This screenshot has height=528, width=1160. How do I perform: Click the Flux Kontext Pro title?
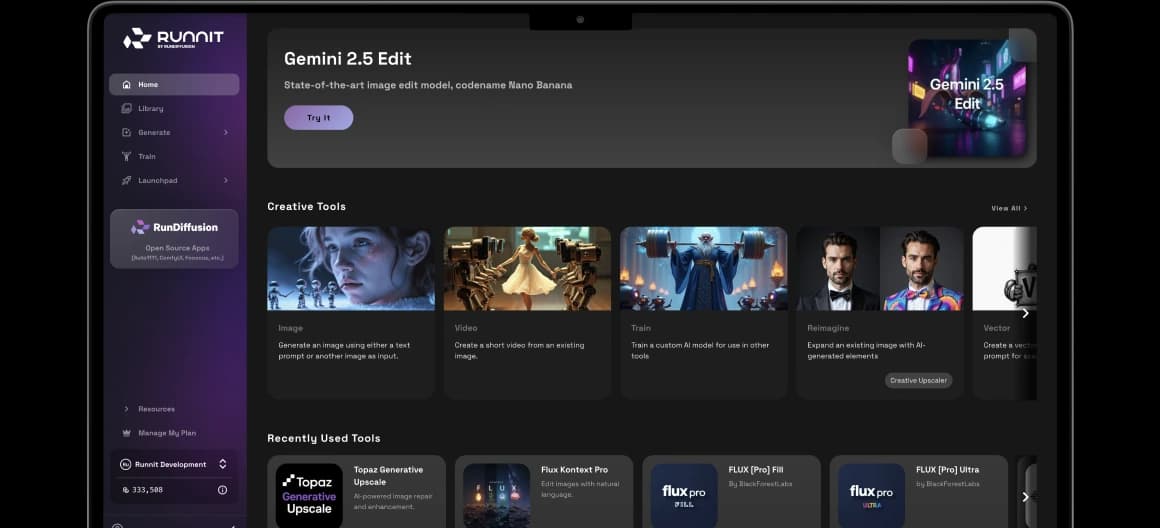574,470
